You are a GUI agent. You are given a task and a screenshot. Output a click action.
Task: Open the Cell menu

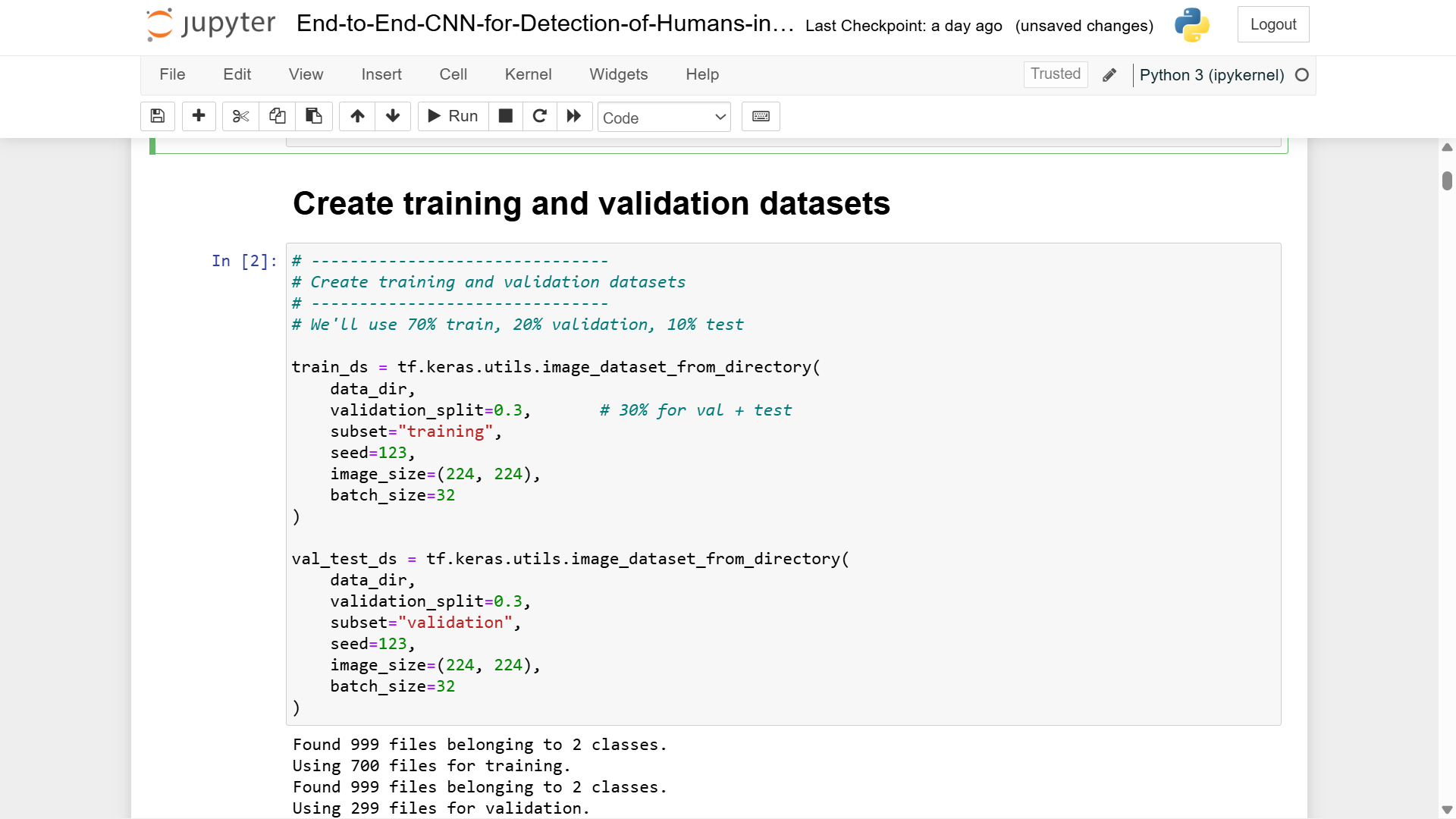click(453, 74)
